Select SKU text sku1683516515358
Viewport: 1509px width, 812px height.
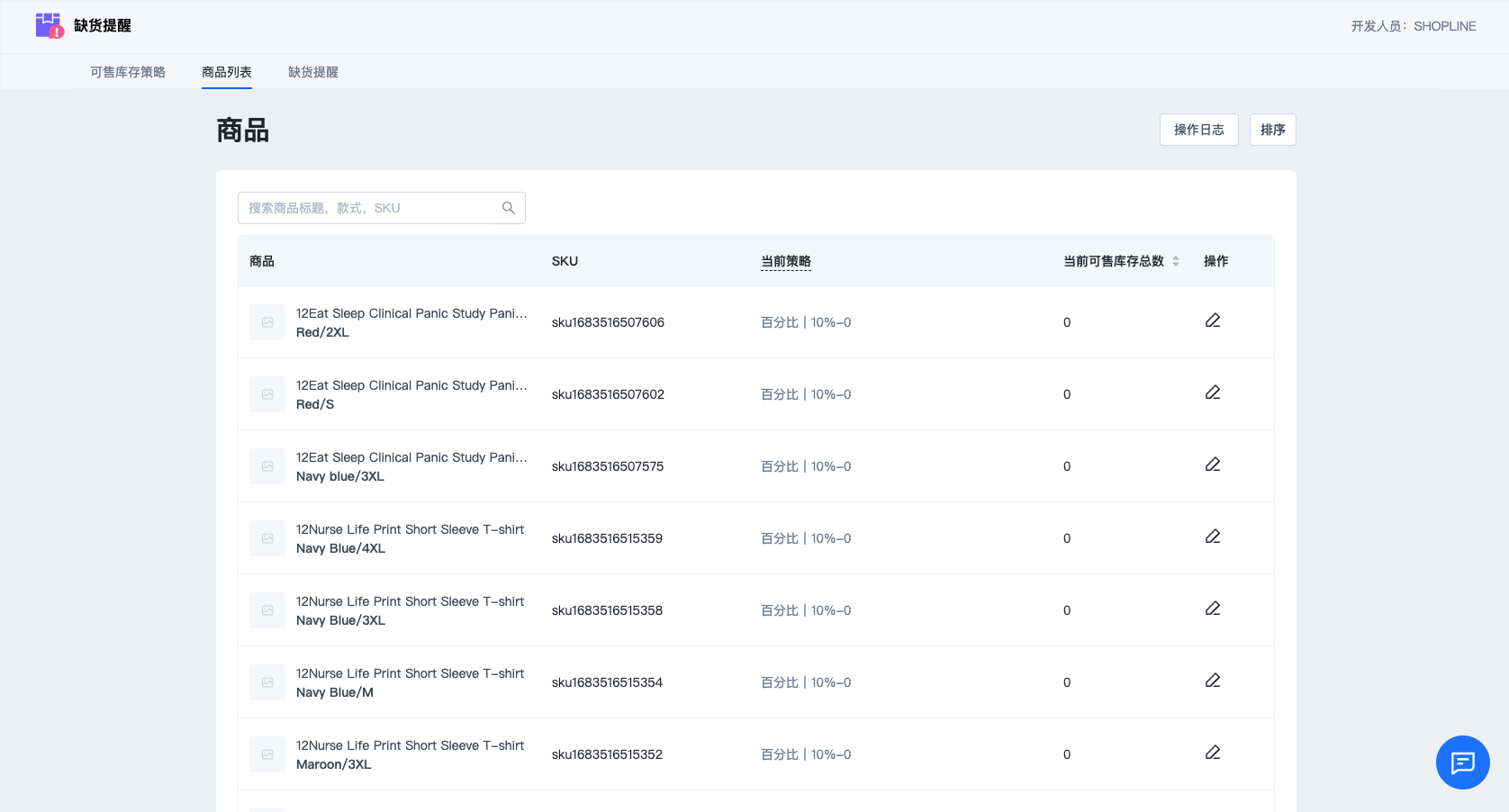pos(607,610)
